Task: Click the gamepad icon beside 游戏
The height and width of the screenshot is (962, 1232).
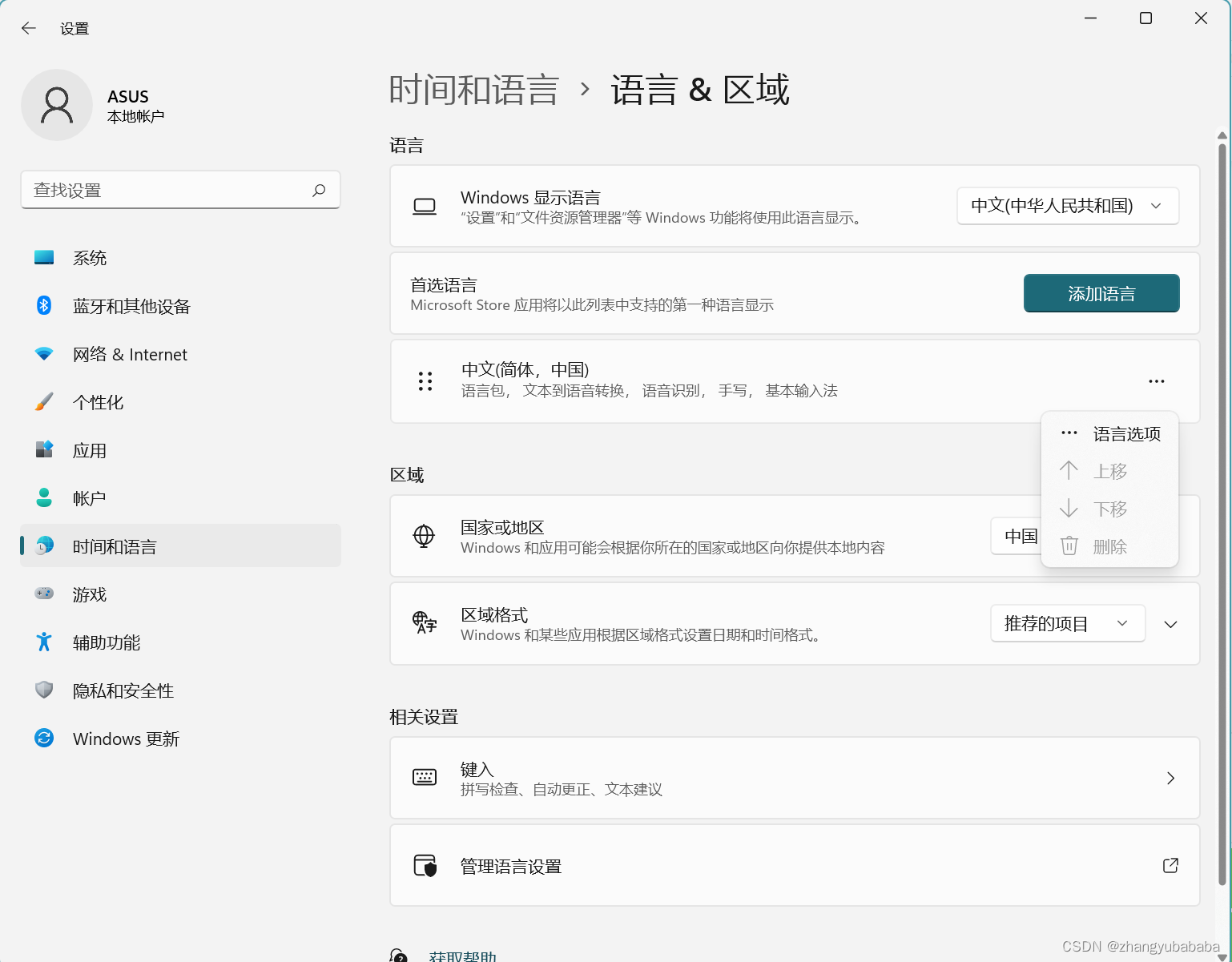Action: 44,594
